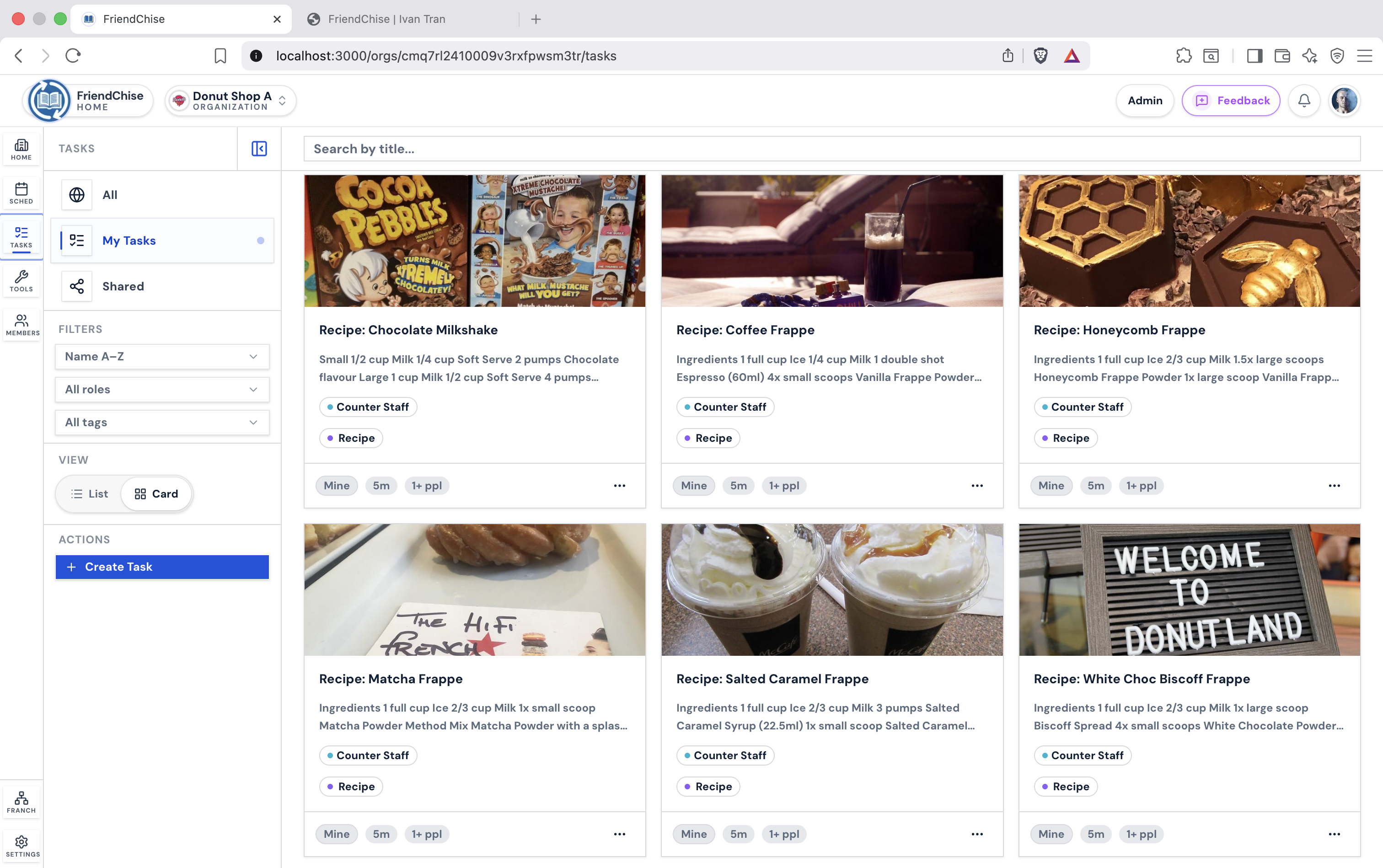Open the All tags filter dropdown
1383x868 pixels.
(x=162, y=422)
